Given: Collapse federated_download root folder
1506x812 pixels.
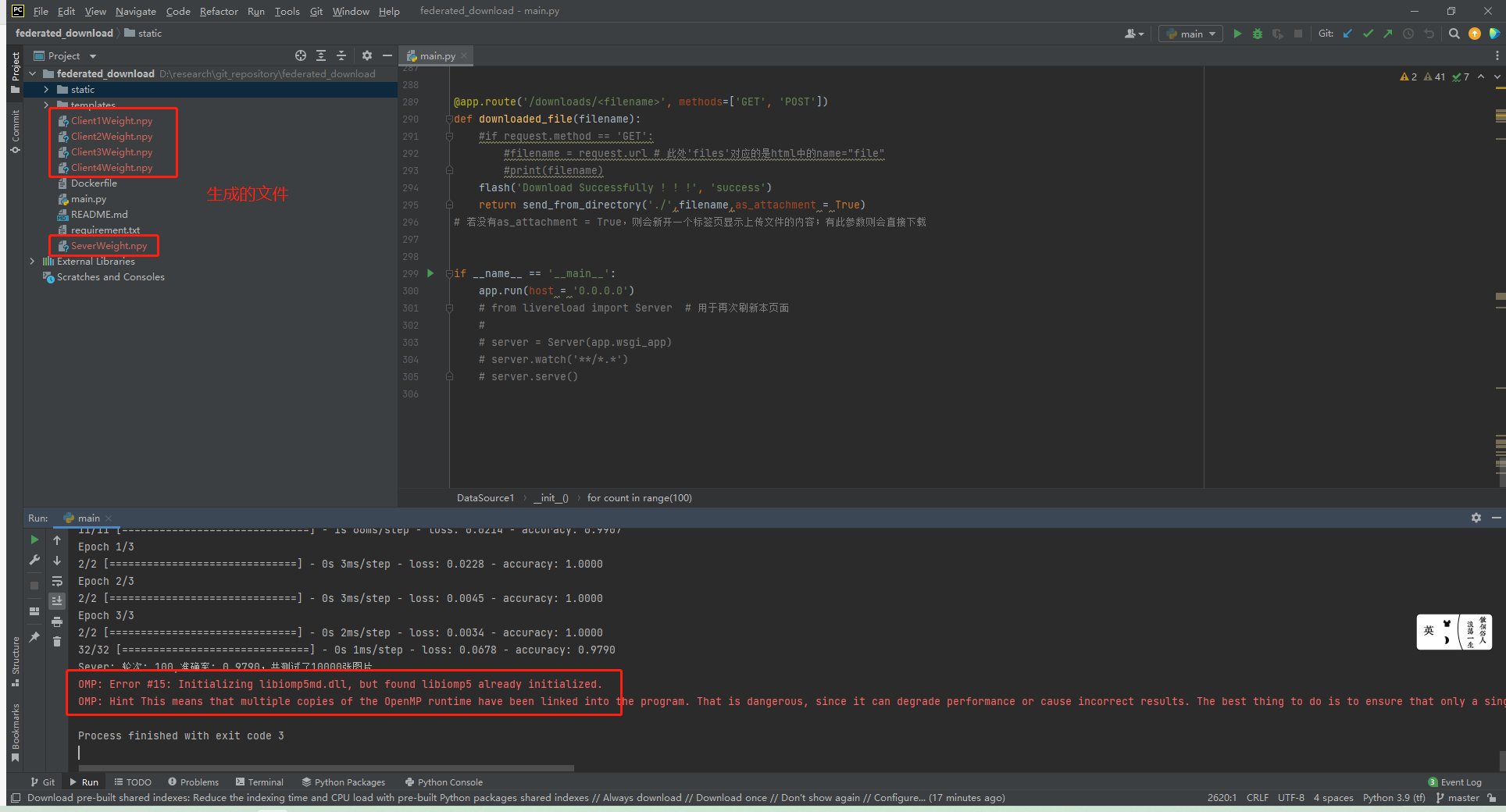Looking at the screenshot, I should (x=33, y=73).
